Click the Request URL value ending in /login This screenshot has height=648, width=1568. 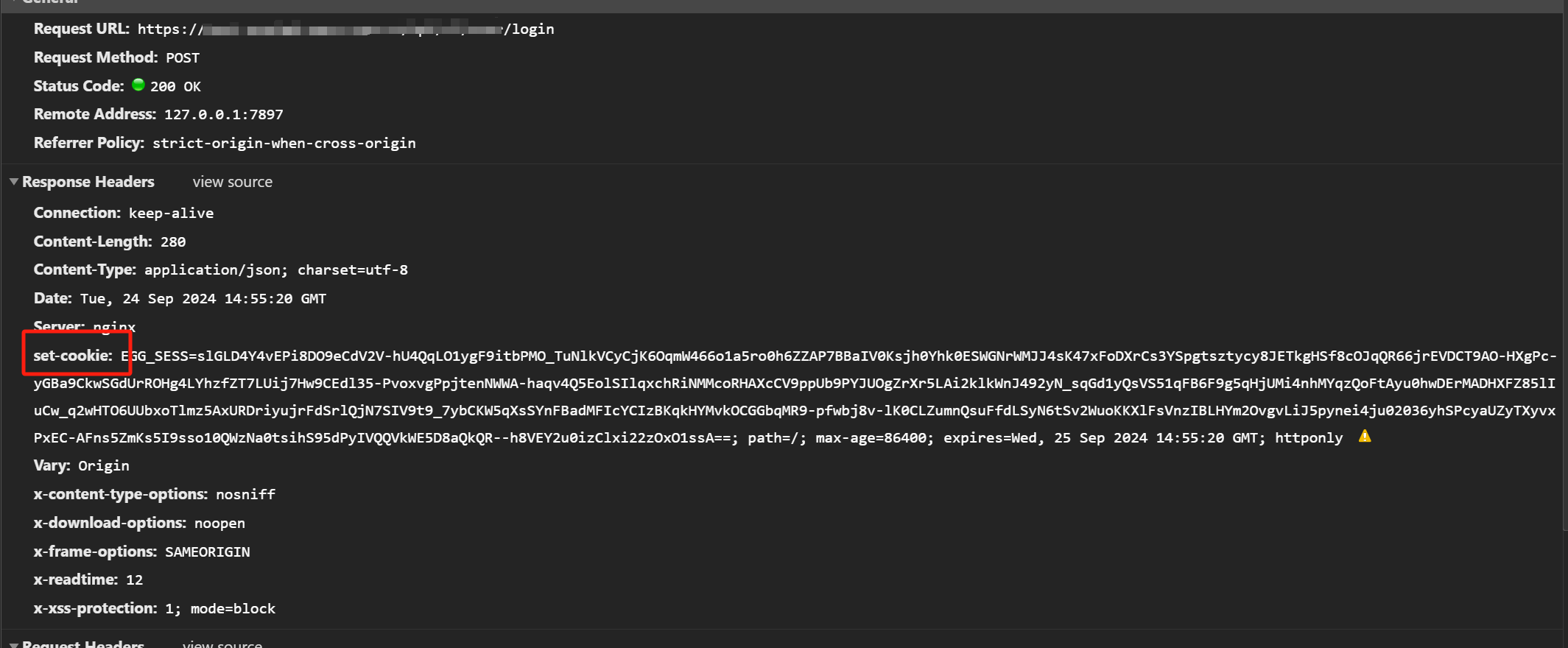tap(345, 29)
